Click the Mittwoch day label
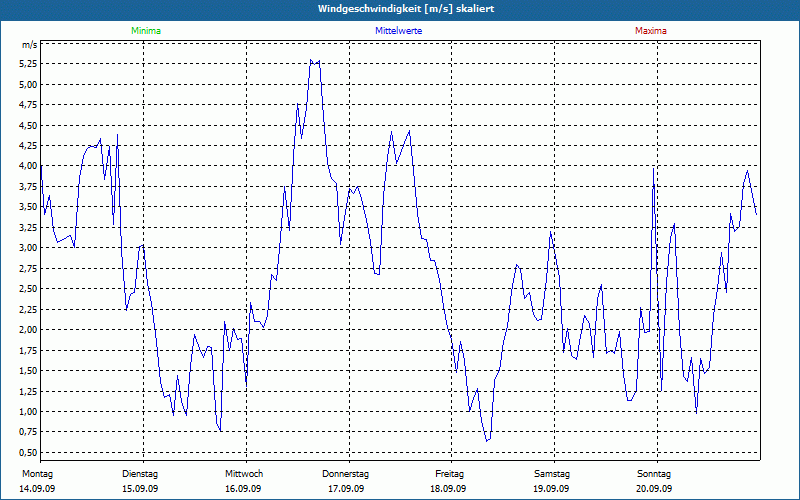The image size is (800, 500). coord(244,474)
